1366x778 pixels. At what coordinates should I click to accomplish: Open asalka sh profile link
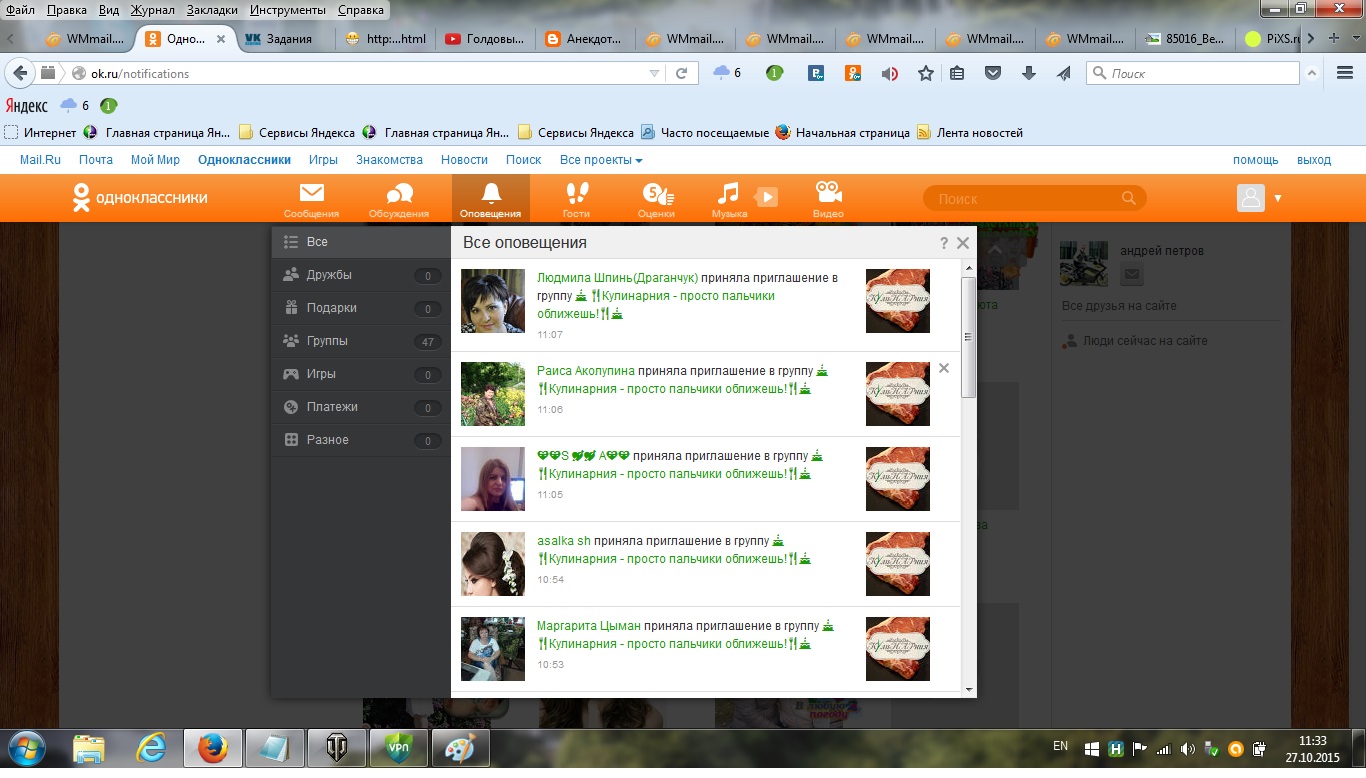[564, 541]
